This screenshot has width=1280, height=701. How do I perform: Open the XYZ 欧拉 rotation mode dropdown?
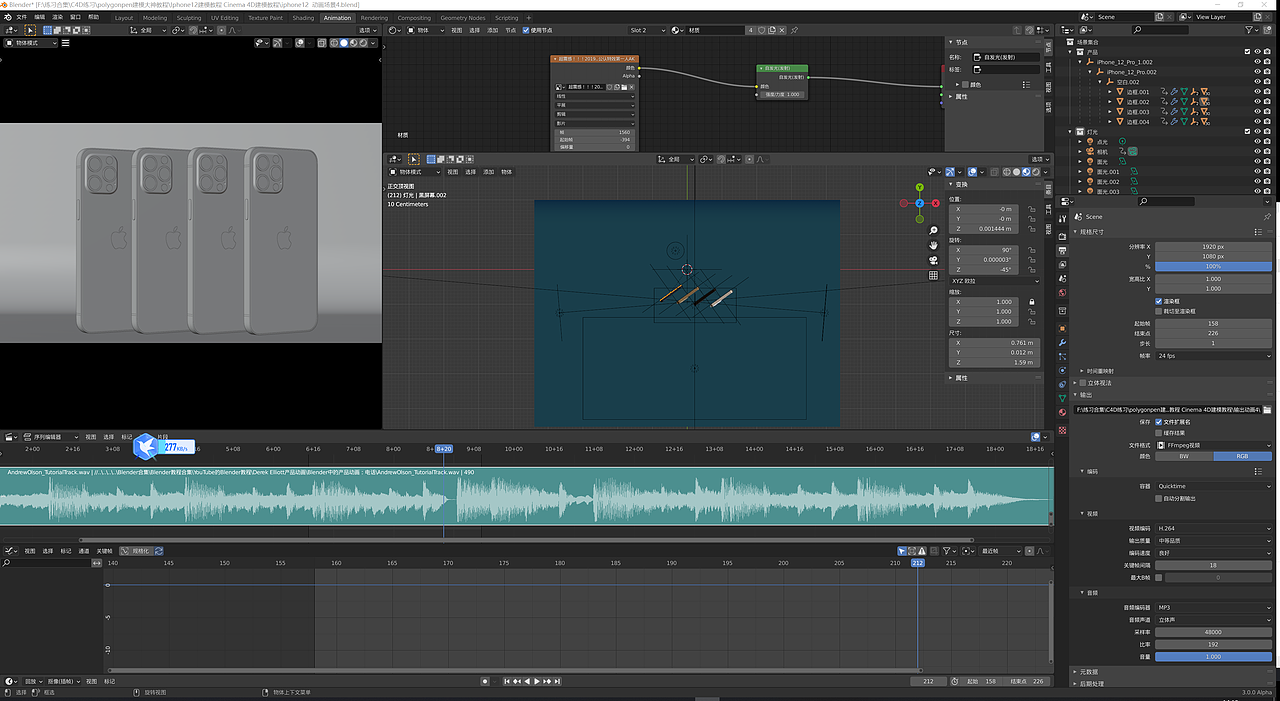[993, 280]
